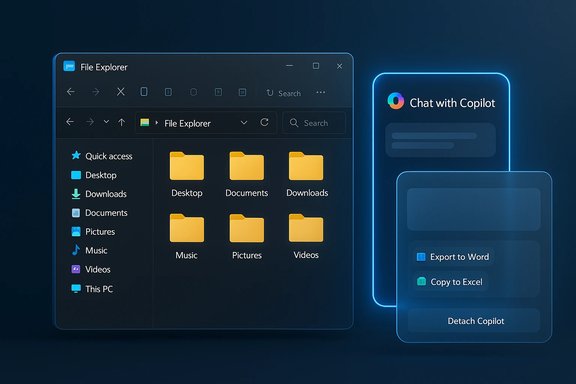The height and width of the screenshot is (384, 576).
Task: Select Downloads in the sidebar
Action: click(99, 194)
